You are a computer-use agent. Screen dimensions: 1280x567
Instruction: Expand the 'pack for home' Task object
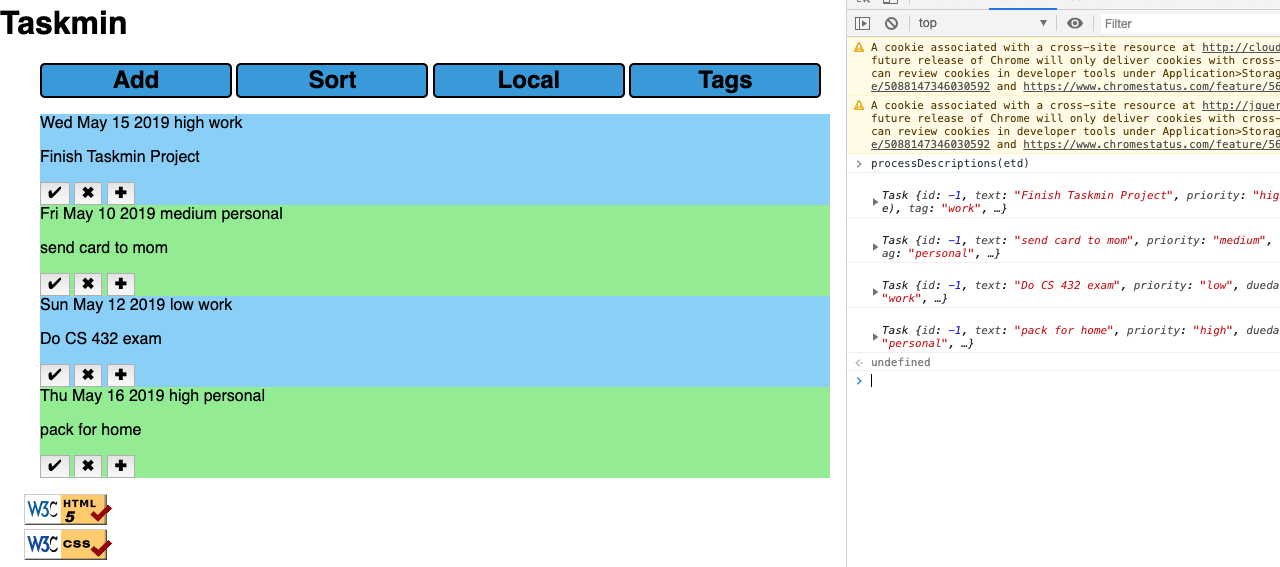point(875,337)
